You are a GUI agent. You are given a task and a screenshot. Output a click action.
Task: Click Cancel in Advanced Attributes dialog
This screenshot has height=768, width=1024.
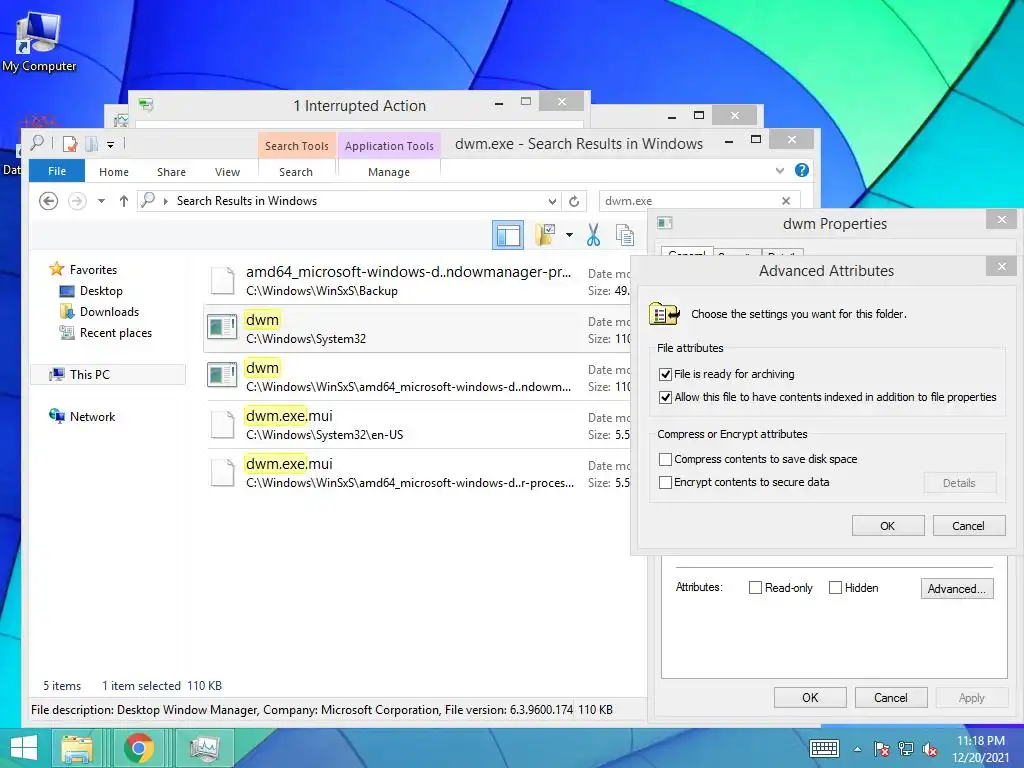(968, 526)
